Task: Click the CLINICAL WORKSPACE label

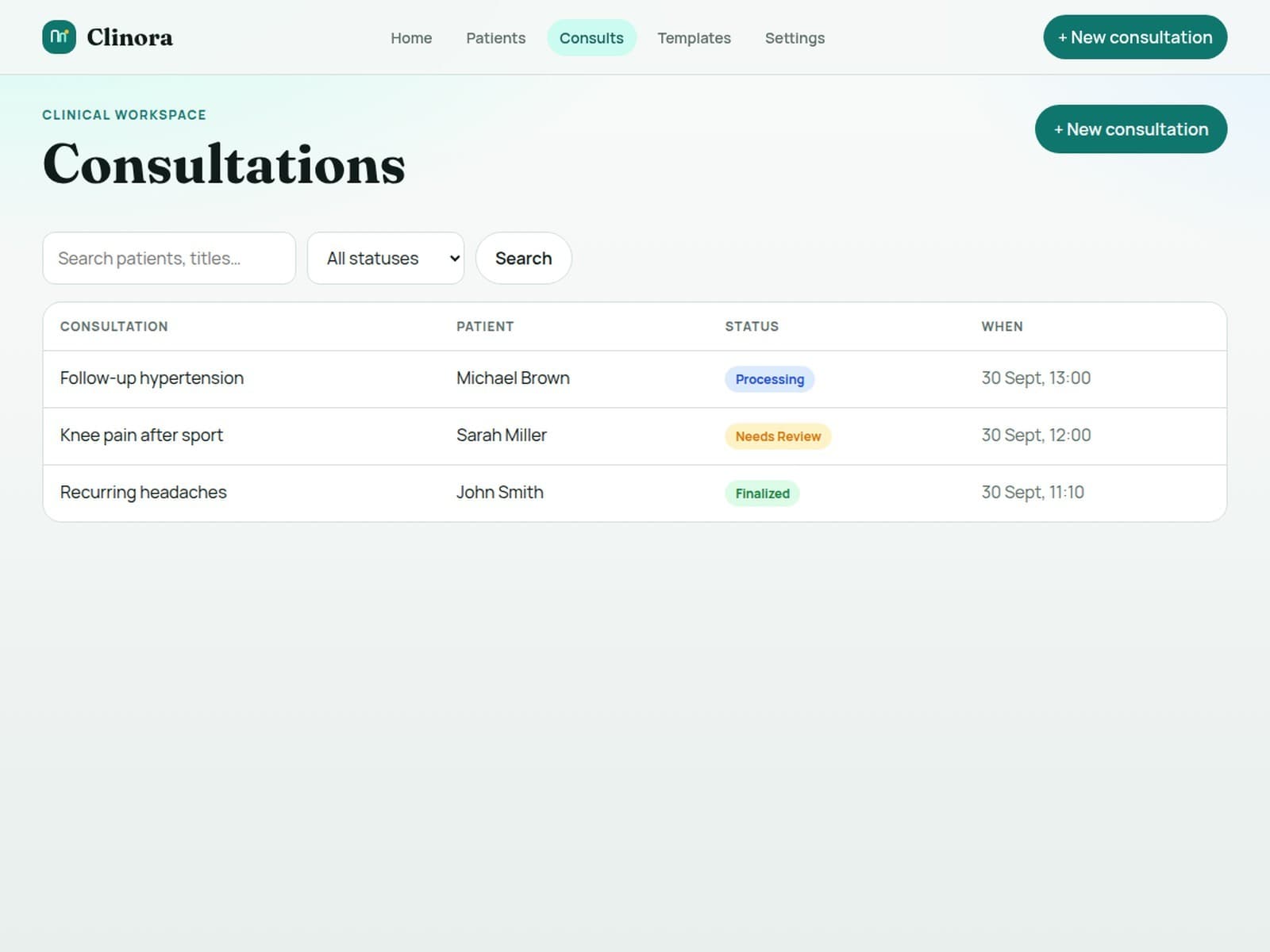Action: (124, 115)
